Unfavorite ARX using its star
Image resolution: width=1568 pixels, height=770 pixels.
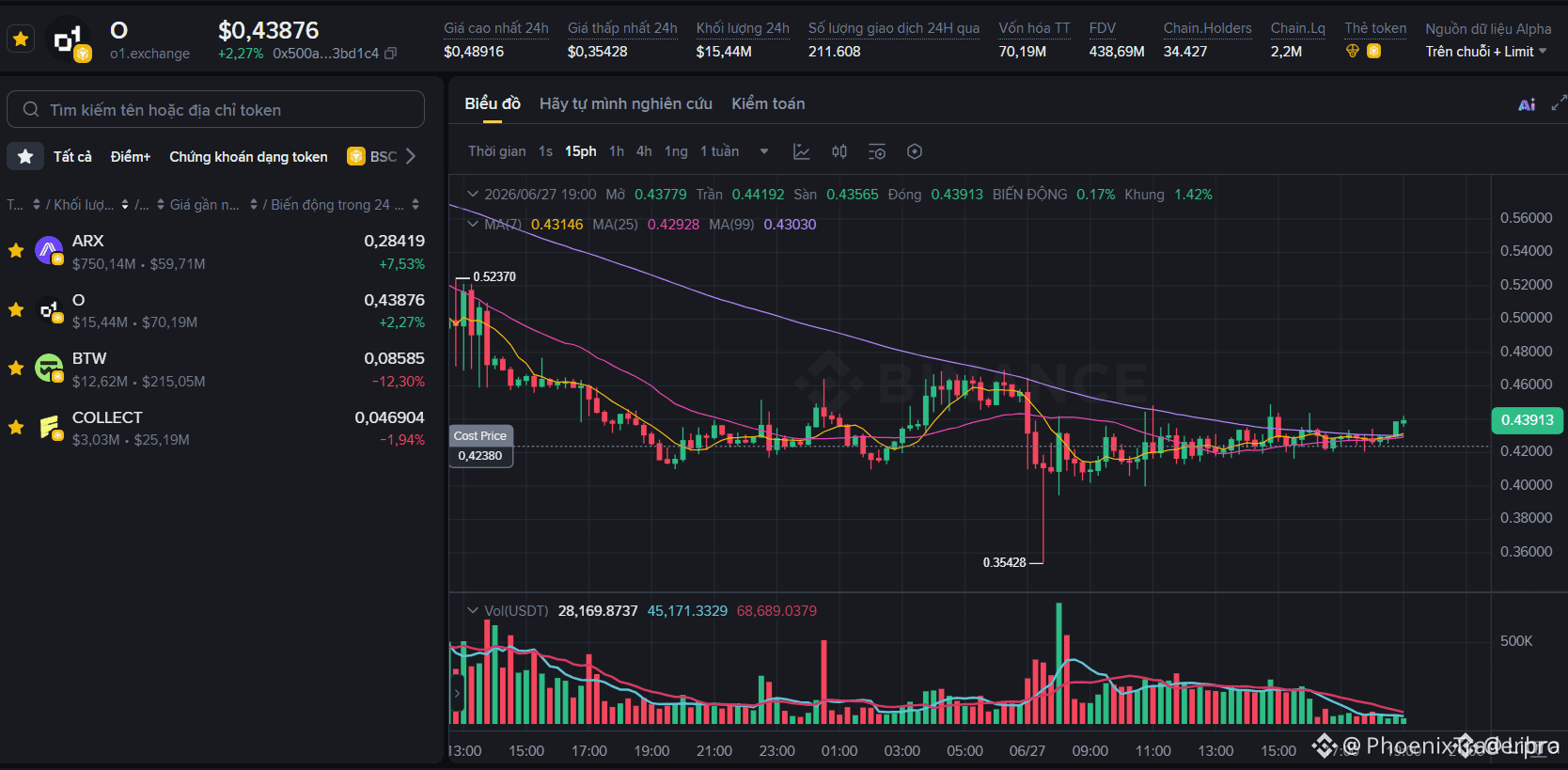[16, 251]
